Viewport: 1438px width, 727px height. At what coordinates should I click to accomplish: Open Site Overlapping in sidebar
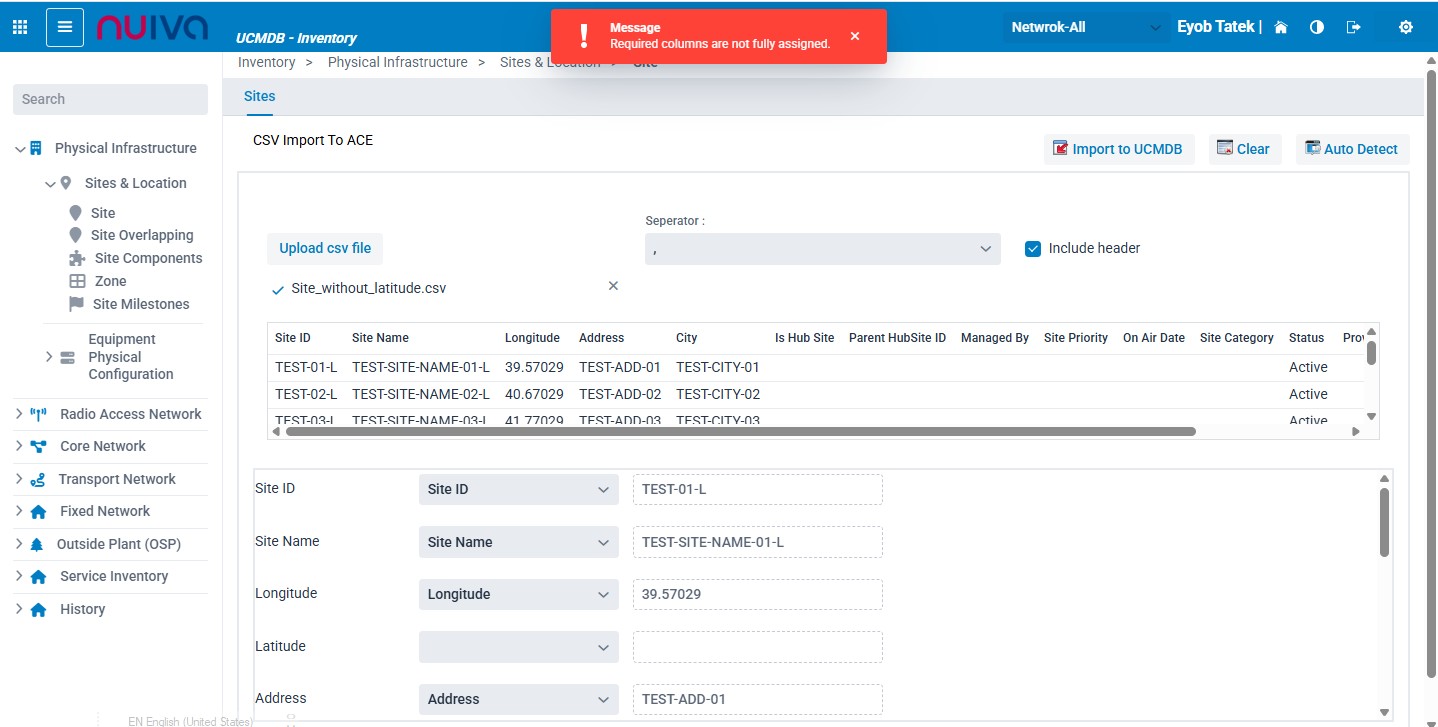142,235
